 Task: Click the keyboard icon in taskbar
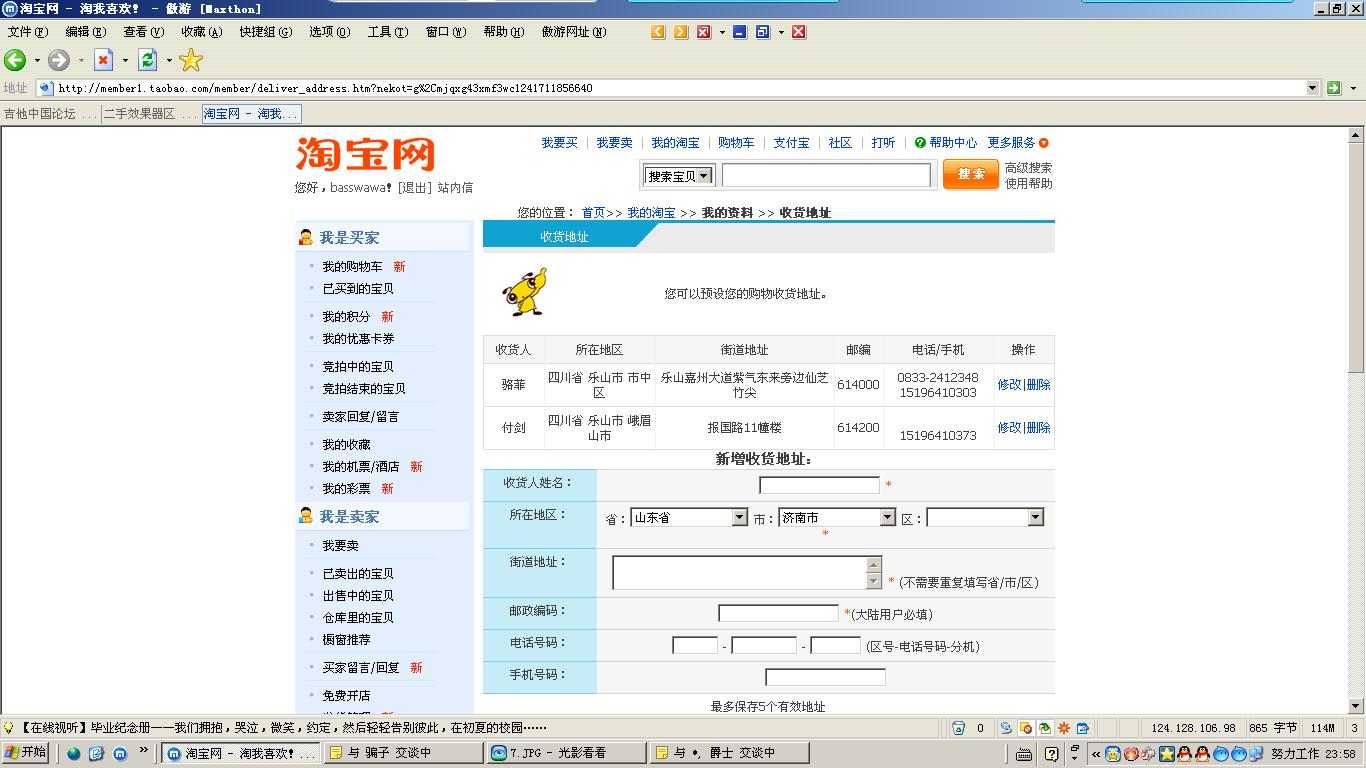tap(1024, 754)
